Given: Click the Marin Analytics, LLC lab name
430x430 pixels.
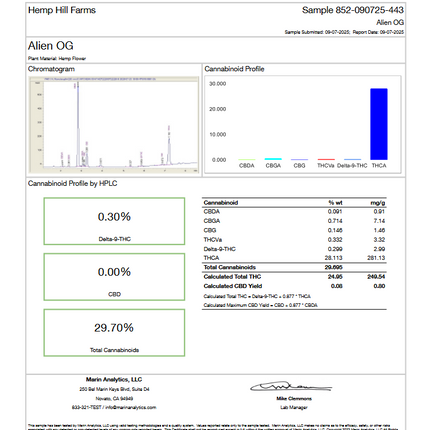Looking at the screenshot, I should point(114,380).
